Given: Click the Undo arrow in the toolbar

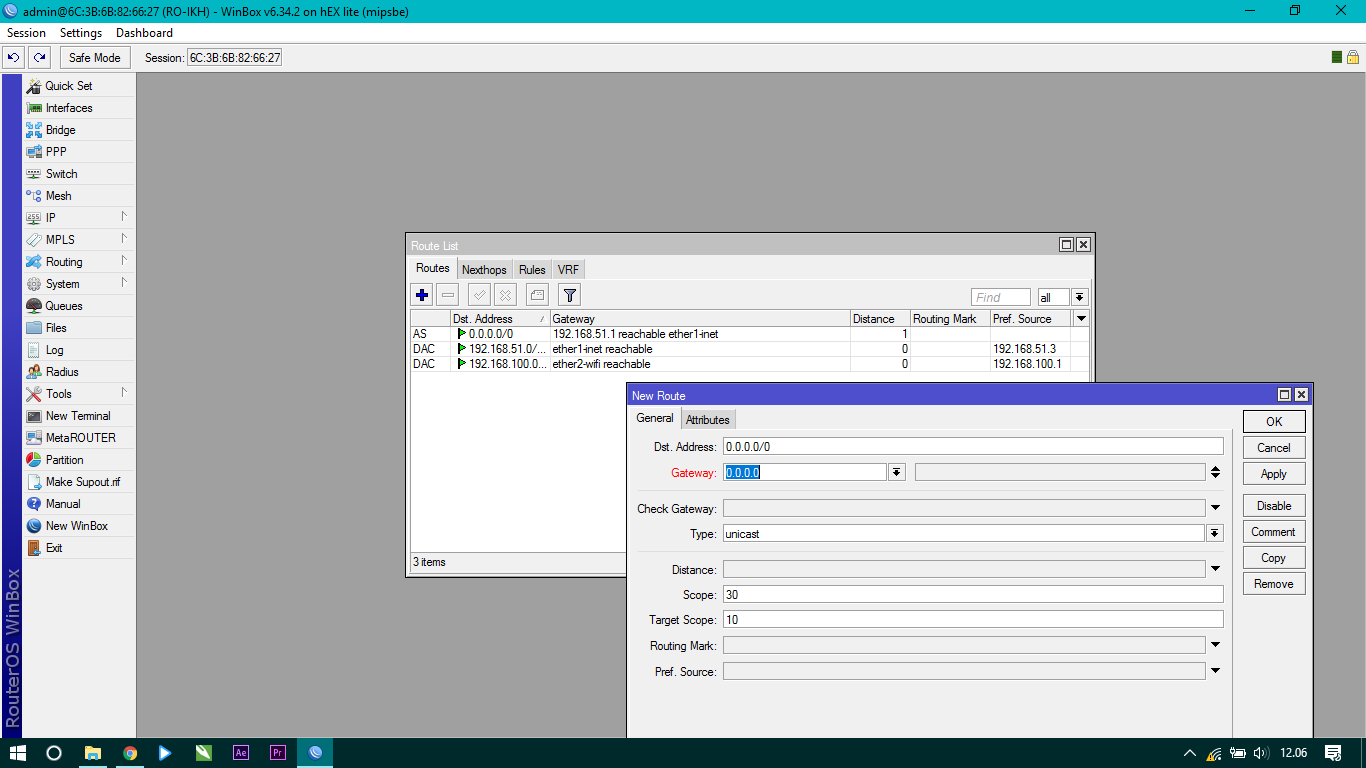Looking at the screenshot, I should 14,58.
